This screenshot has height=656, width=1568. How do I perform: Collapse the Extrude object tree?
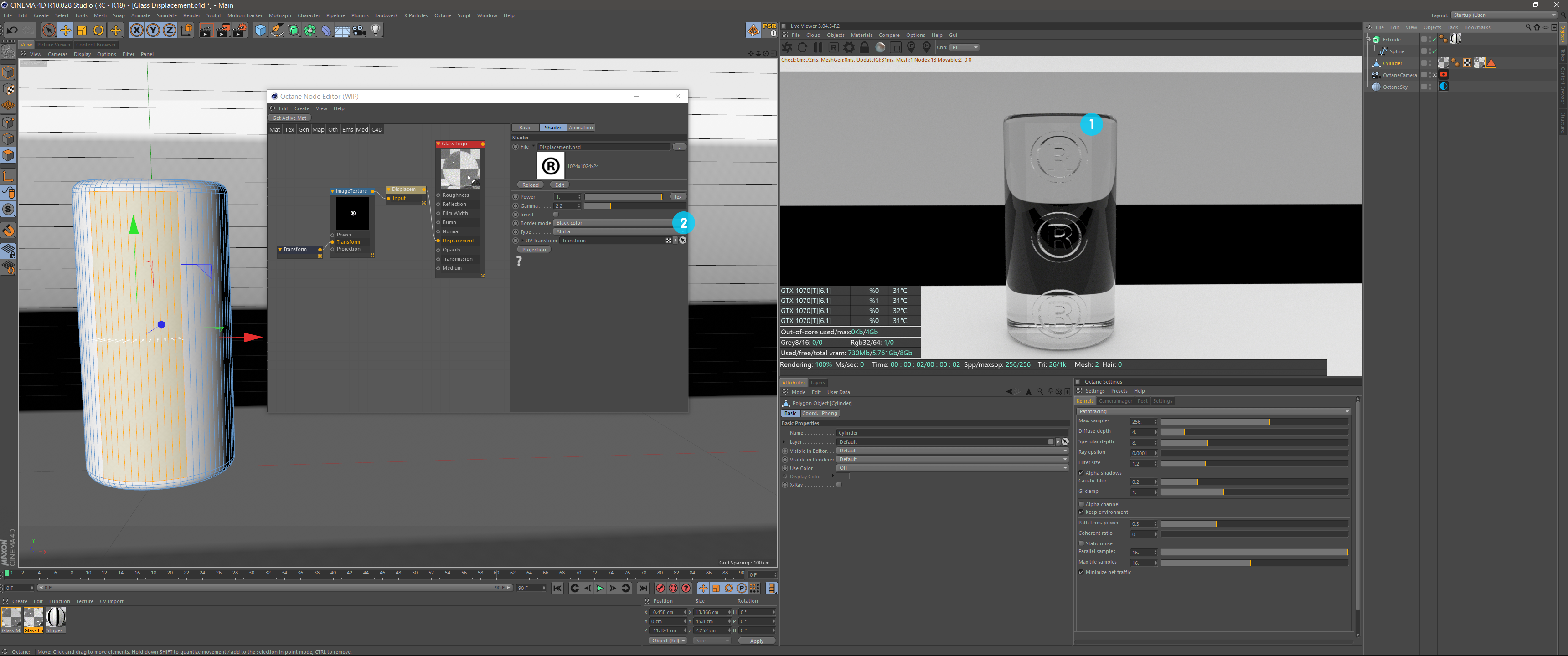[x=1368, y=40]
